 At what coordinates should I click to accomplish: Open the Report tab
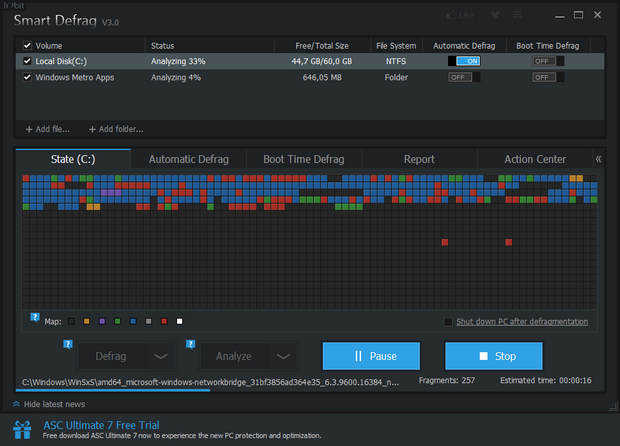coord(419,159)
